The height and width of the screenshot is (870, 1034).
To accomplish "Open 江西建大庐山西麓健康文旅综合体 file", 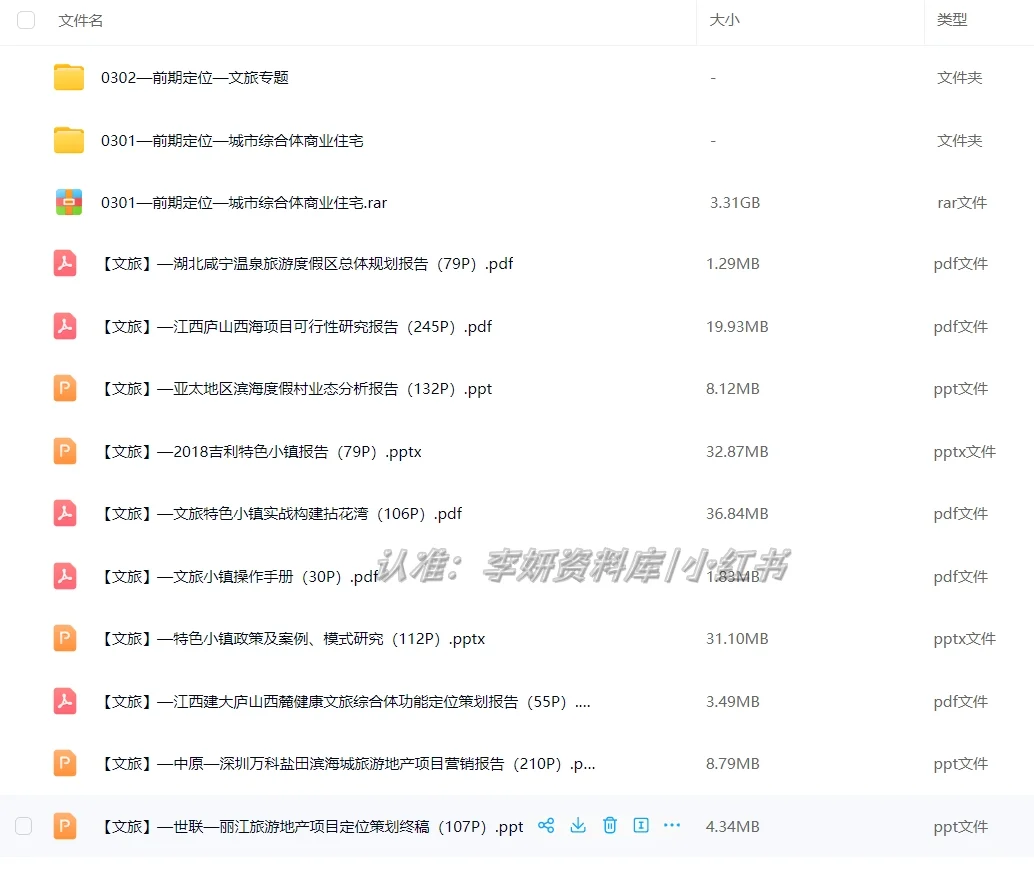I will [x=345, y=702].
